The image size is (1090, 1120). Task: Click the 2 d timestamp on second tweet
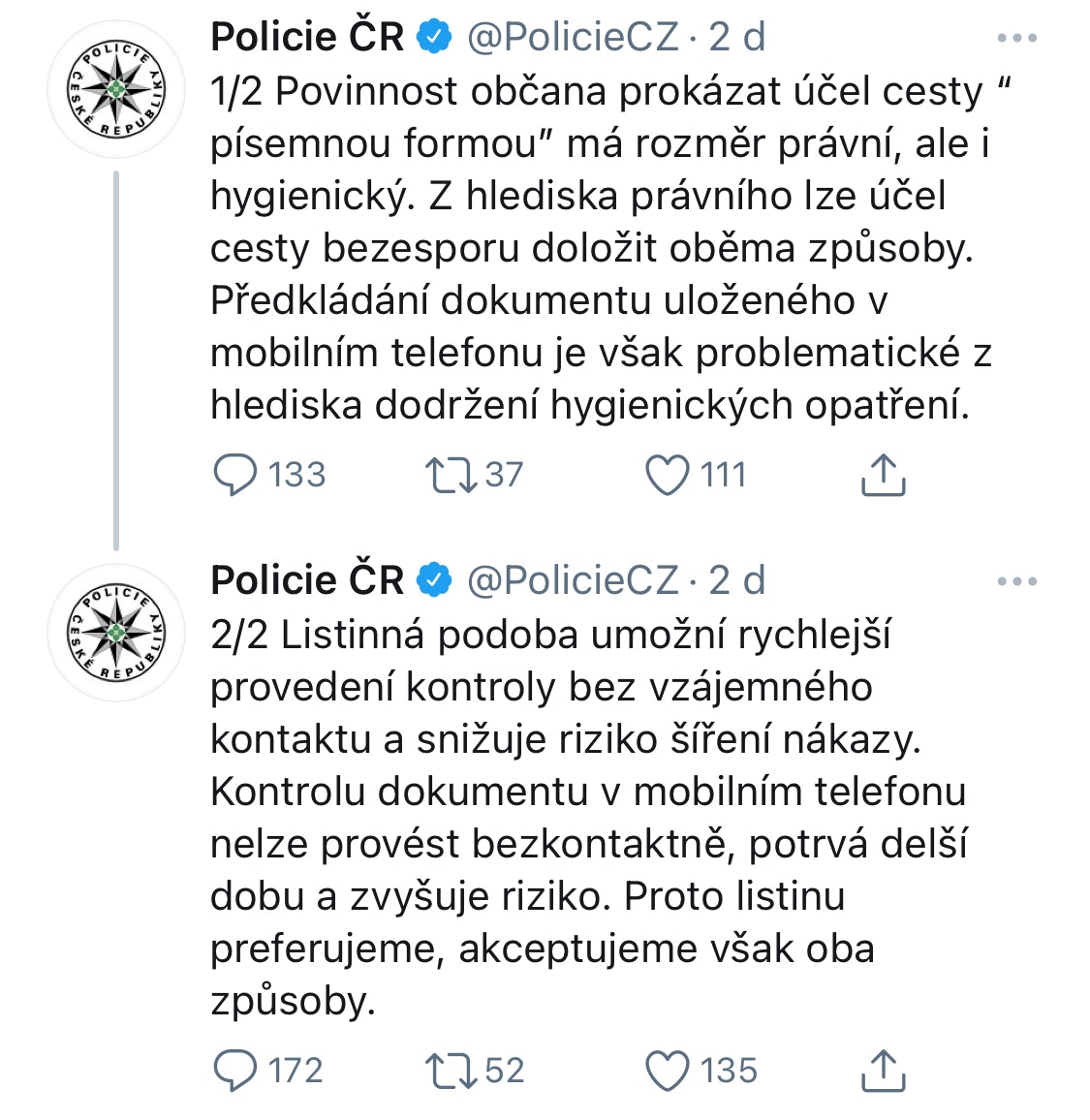(x=736, y=580)
